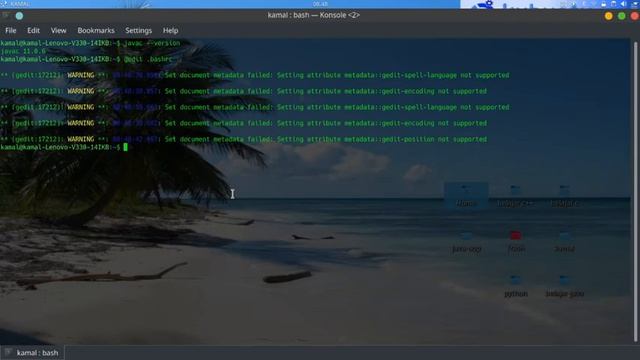Open the Edit menu
This screenshot has width=640, height=360.
click(x=33, y=31)
